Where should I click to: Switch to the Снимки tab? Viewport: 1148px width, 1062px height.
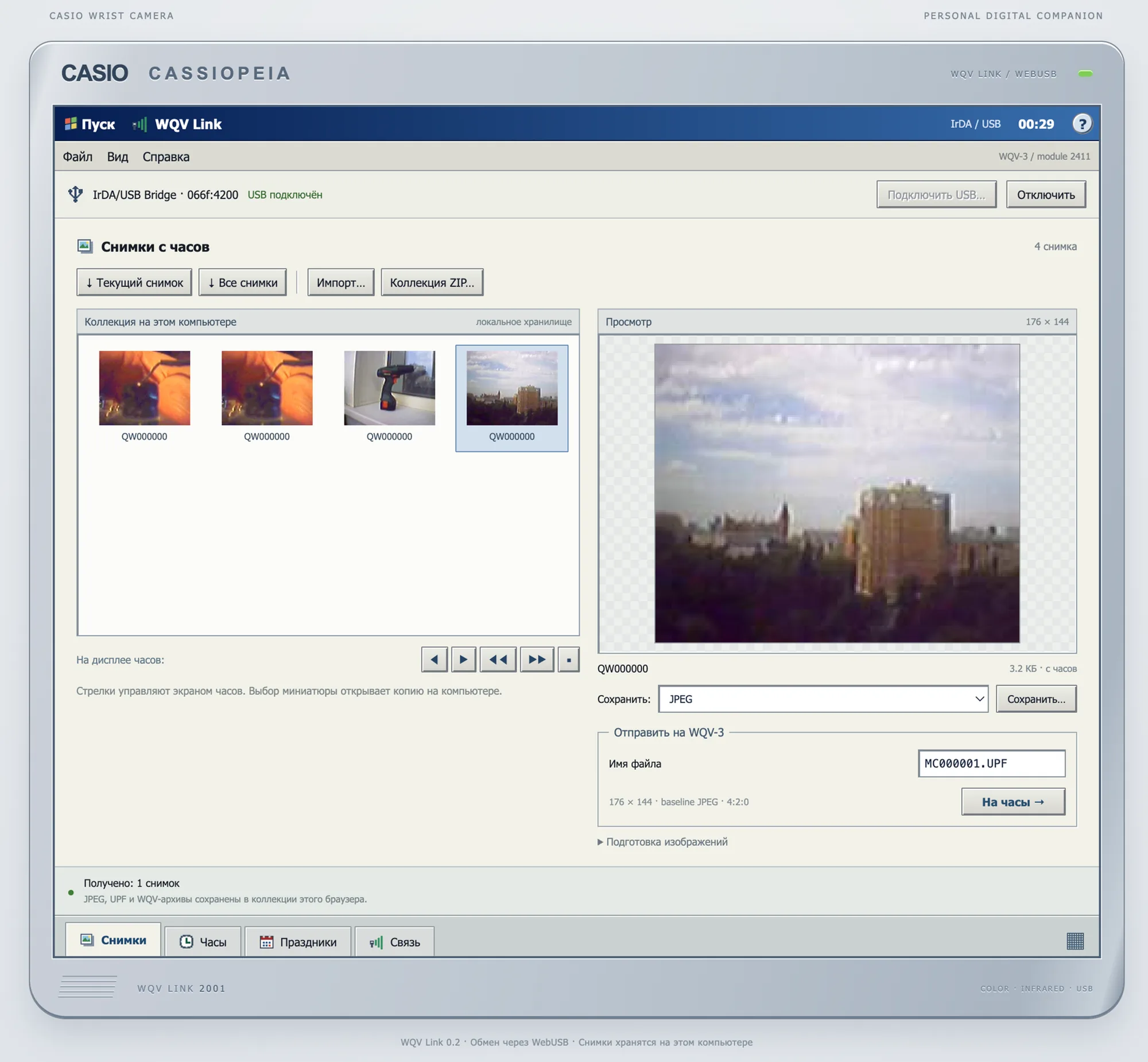(113, 940)
